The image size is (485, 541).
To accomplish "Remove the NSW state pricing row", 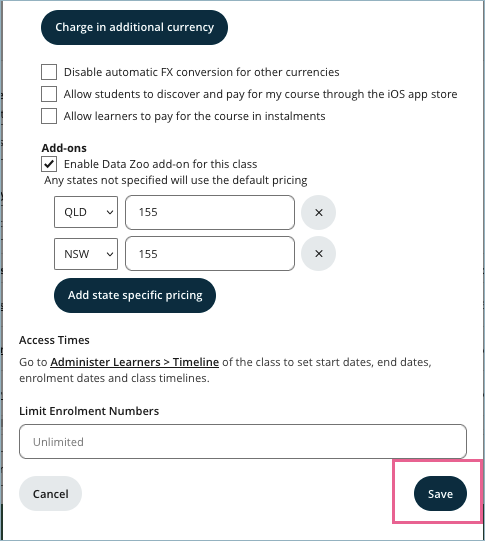I will click(318, 254).
